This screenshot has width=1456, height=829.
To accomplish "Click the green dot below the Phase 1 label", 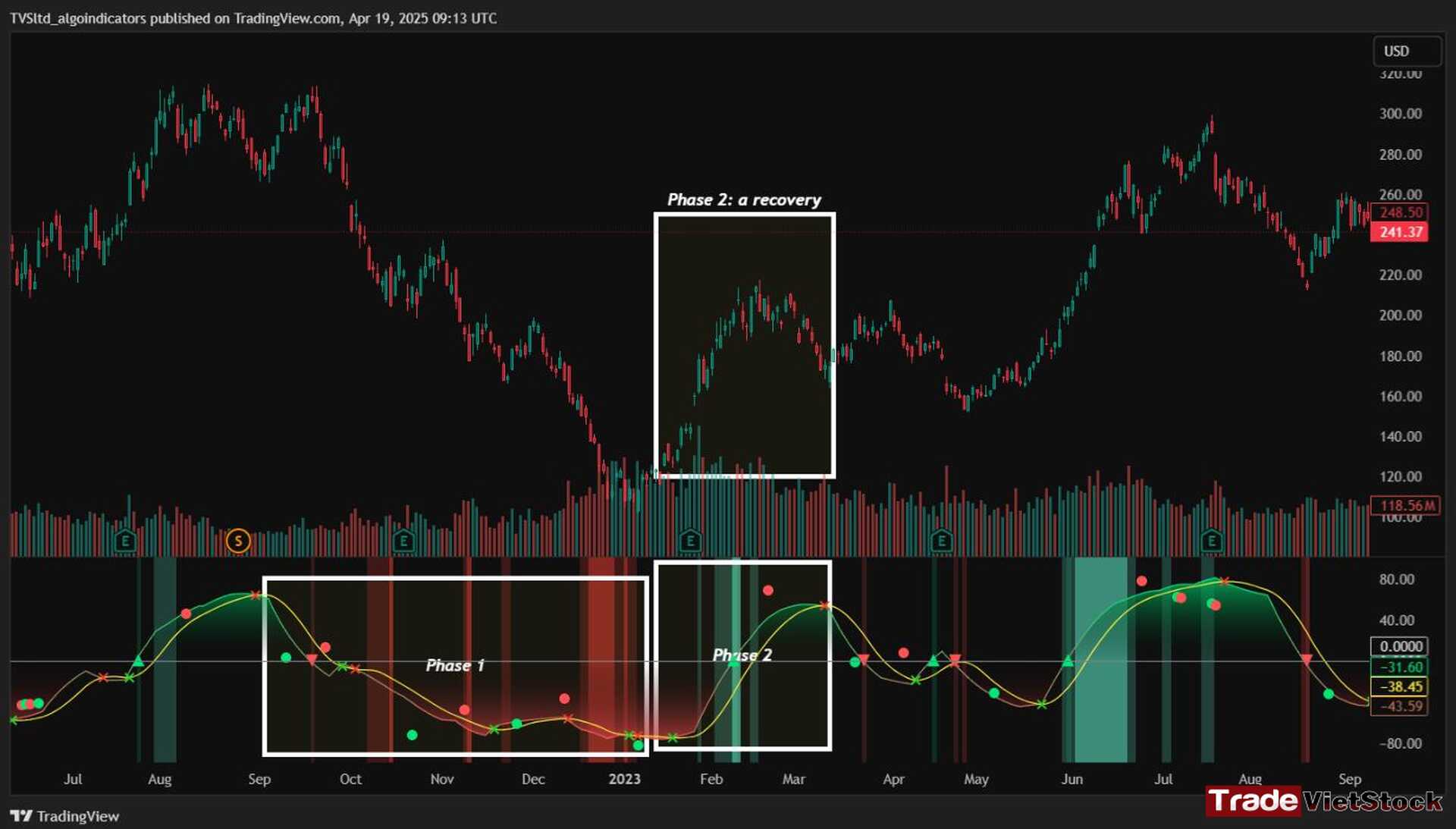I will pyautogui.click(x=412, y=735).
